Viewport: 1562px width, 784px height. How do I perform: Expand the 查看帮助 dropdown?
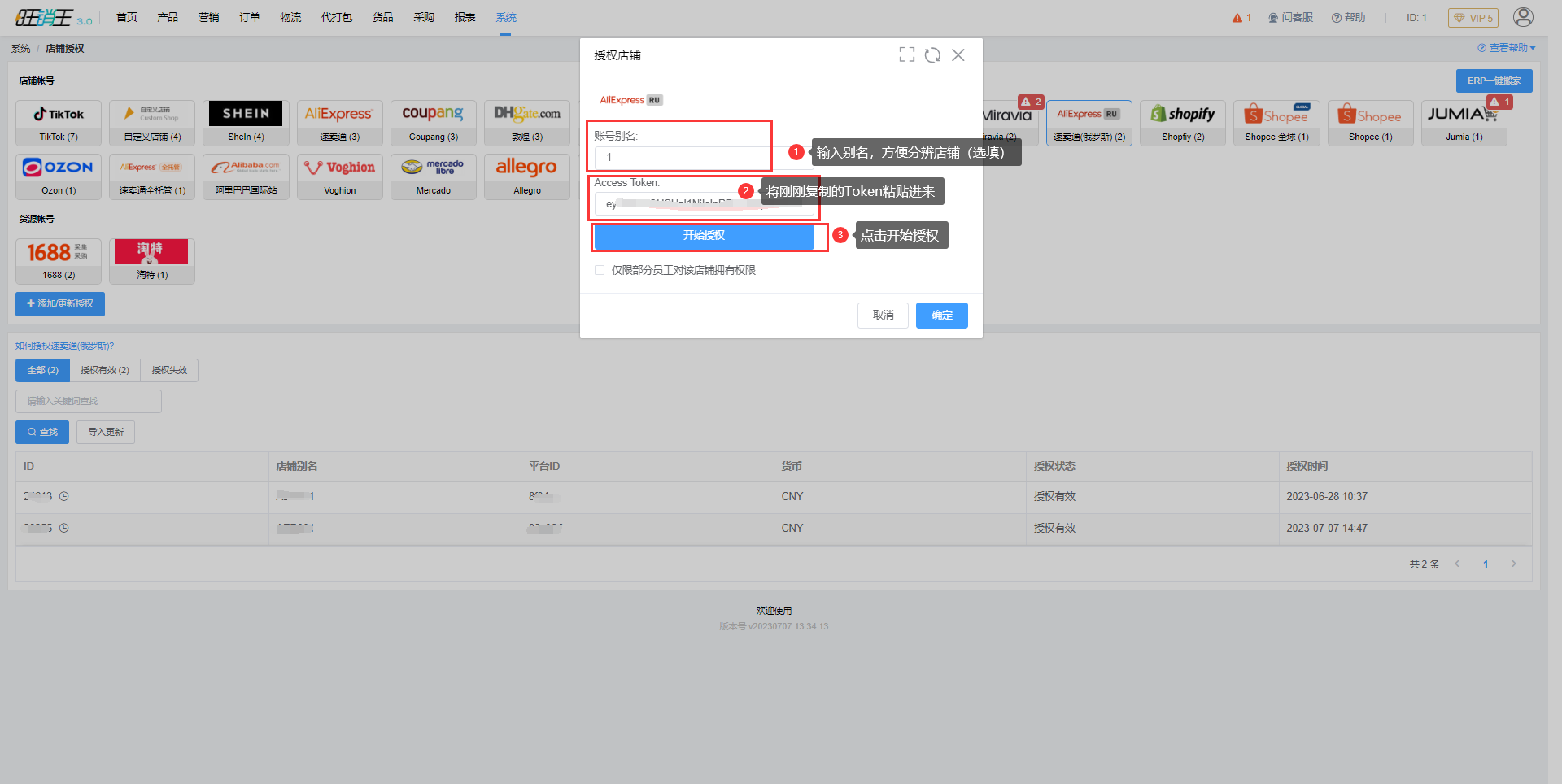coord(1507,48)
